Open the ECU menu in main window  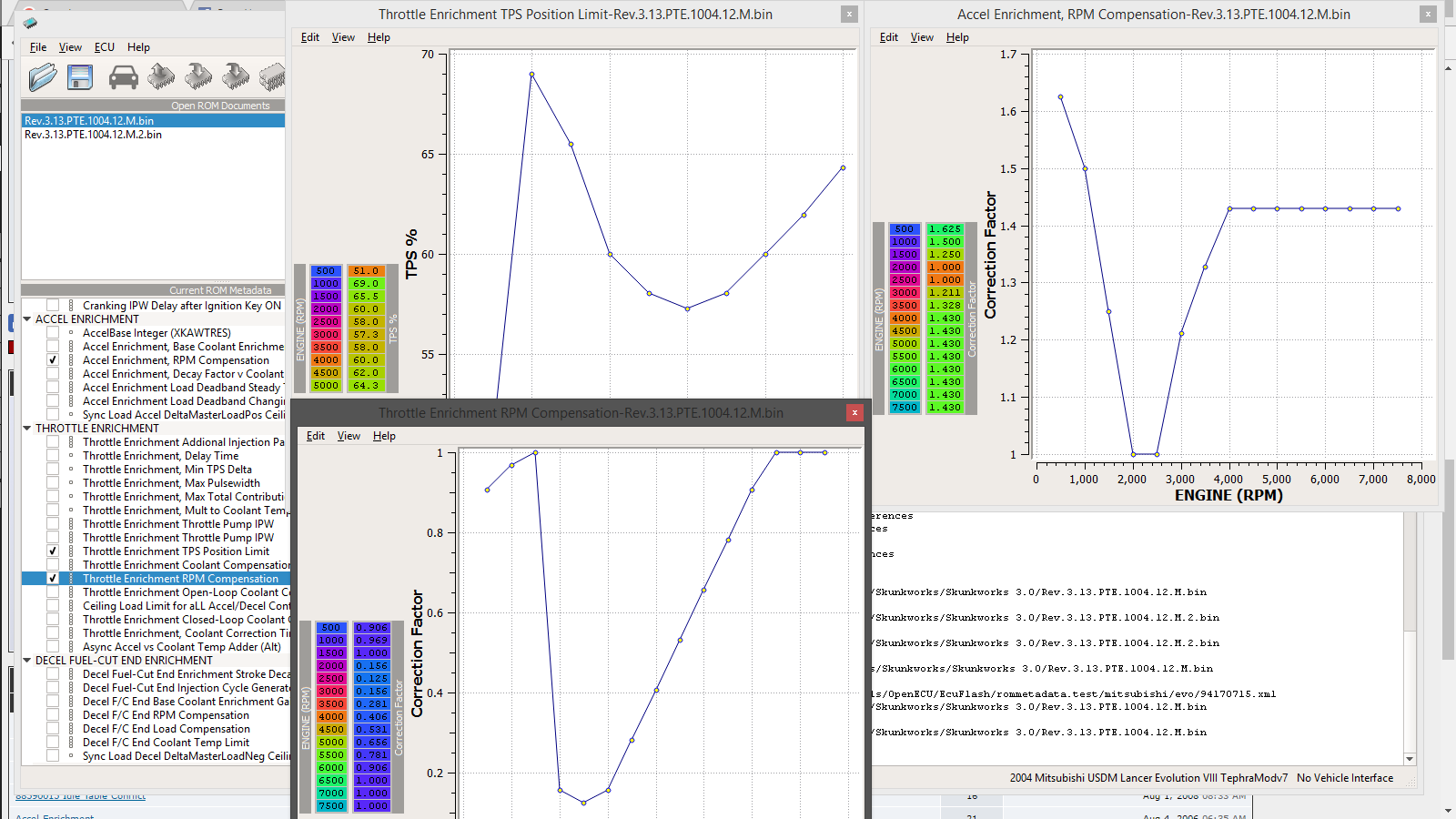point(105,47)
